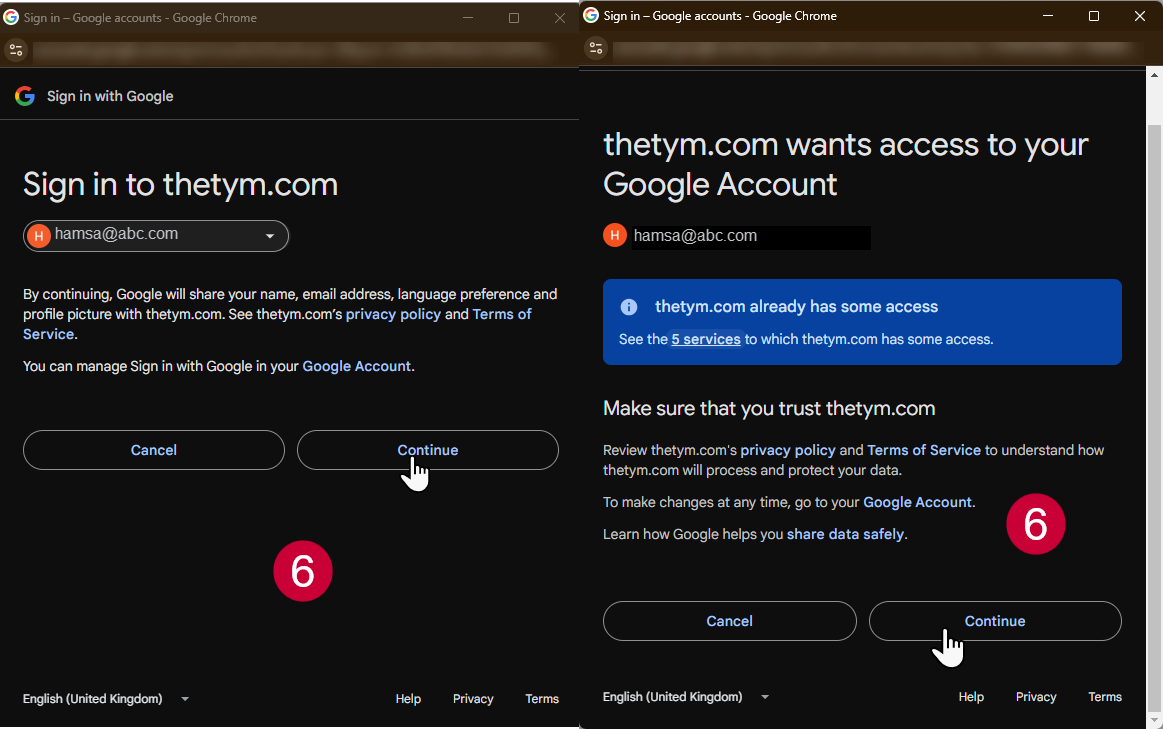Image resolution: width=1163 pixels, height=729 pixels.
Task: Click Help in wants access window footer
Action: pos(971,696)
